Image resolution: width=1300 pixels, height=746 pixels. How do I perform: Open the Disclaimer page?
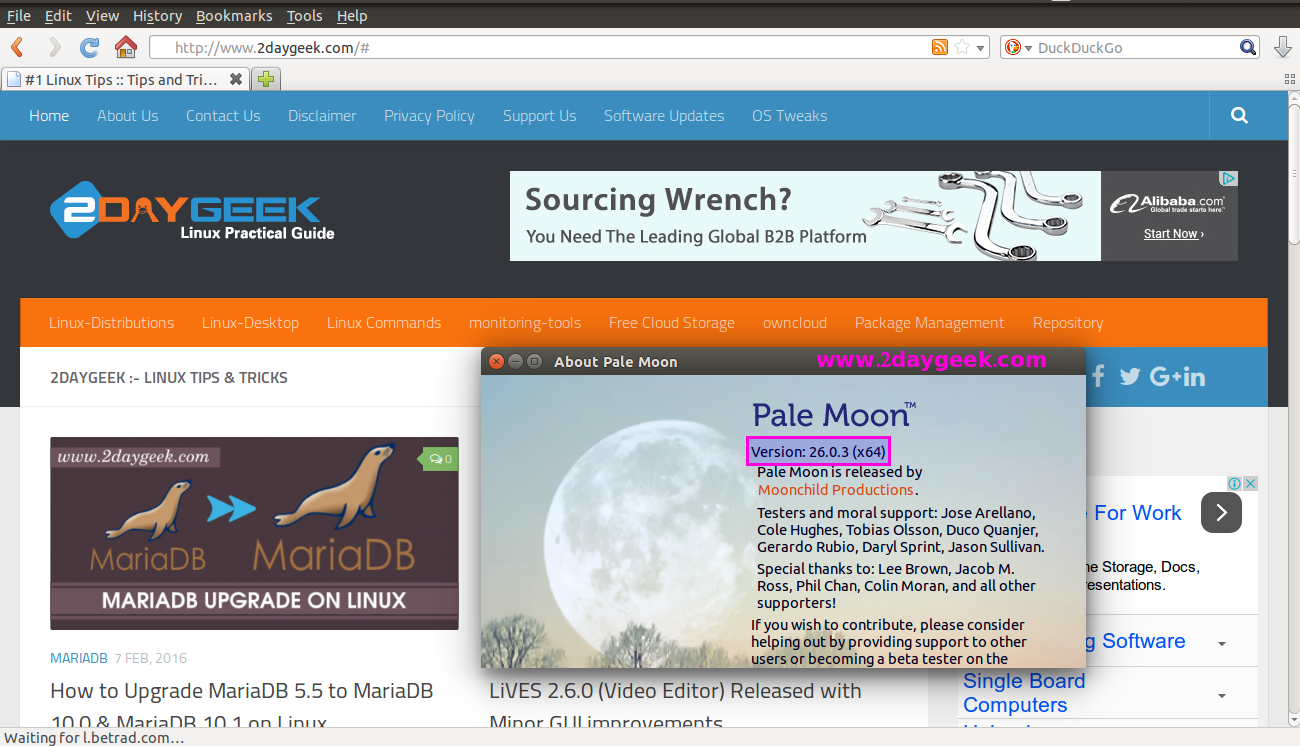[x=322, y=116]
